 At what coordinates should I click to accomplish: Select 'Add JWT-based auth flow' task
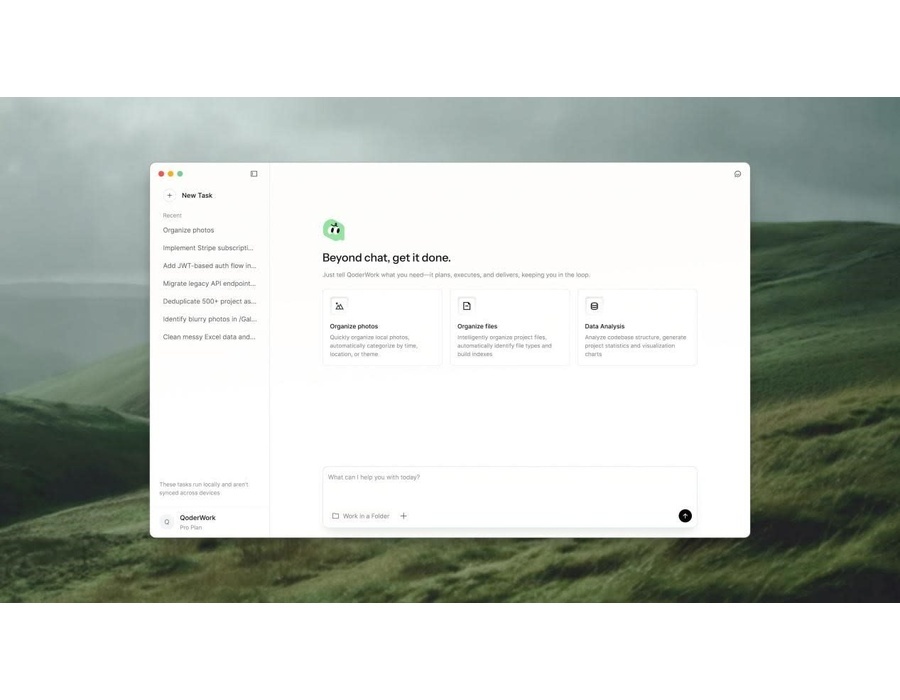click(209, 266)
